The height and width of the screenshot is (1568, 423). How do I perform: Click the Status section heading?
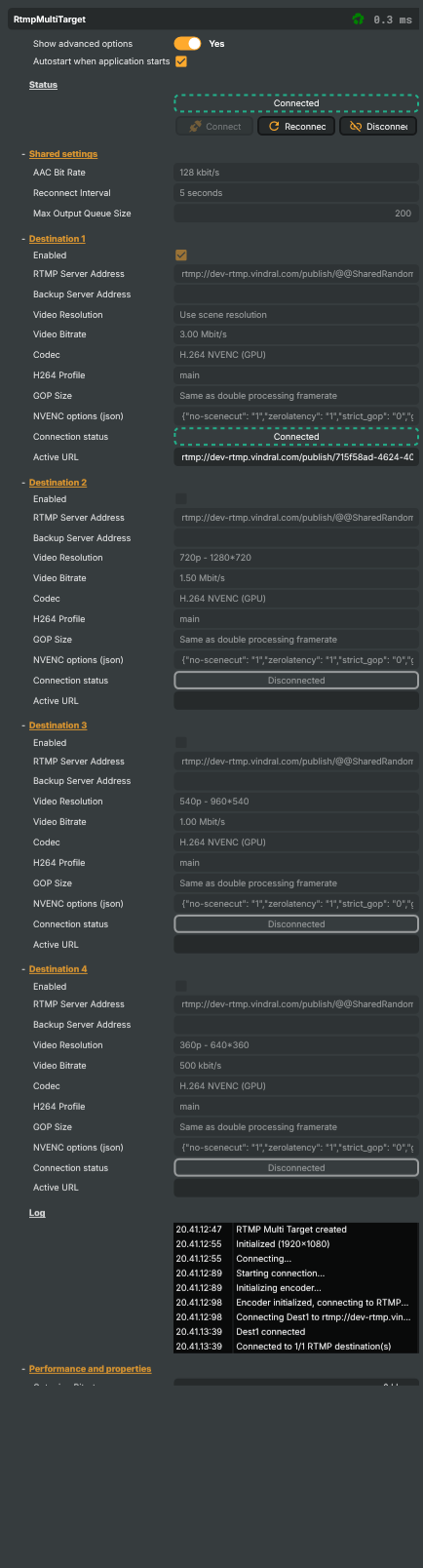click(x=43, y=85)
